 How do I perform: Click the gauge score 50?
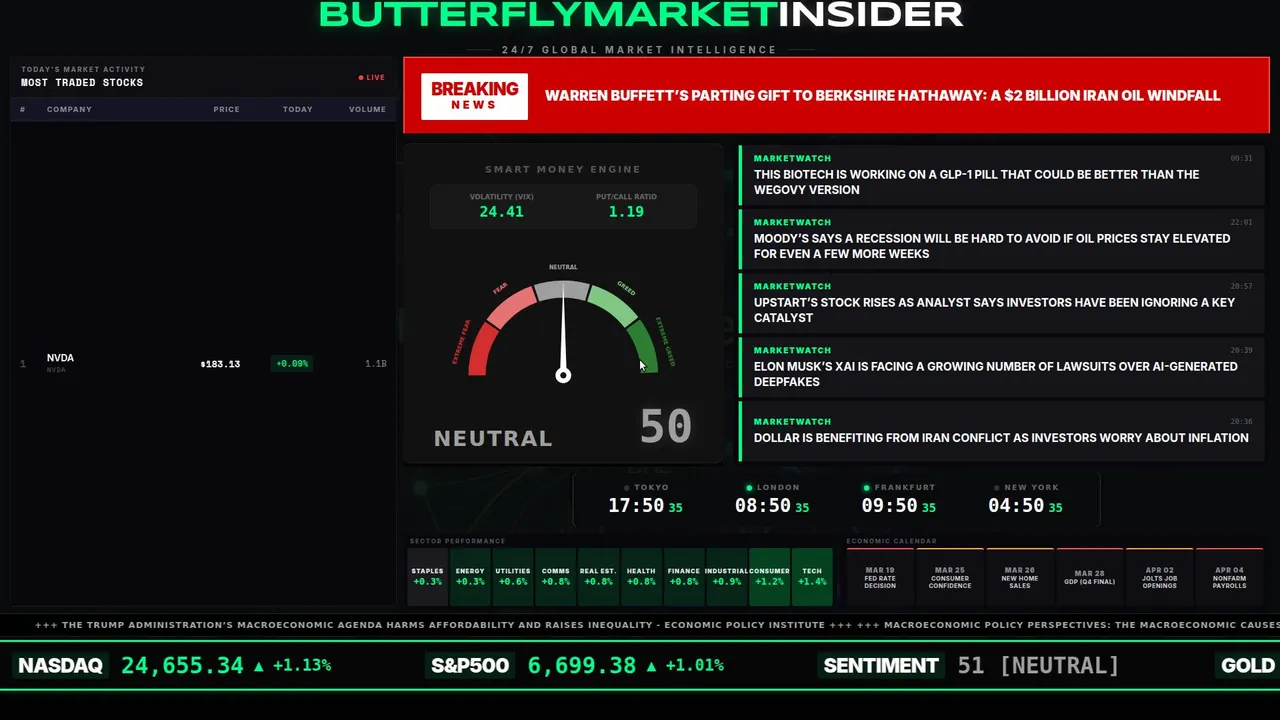(666, 427)
